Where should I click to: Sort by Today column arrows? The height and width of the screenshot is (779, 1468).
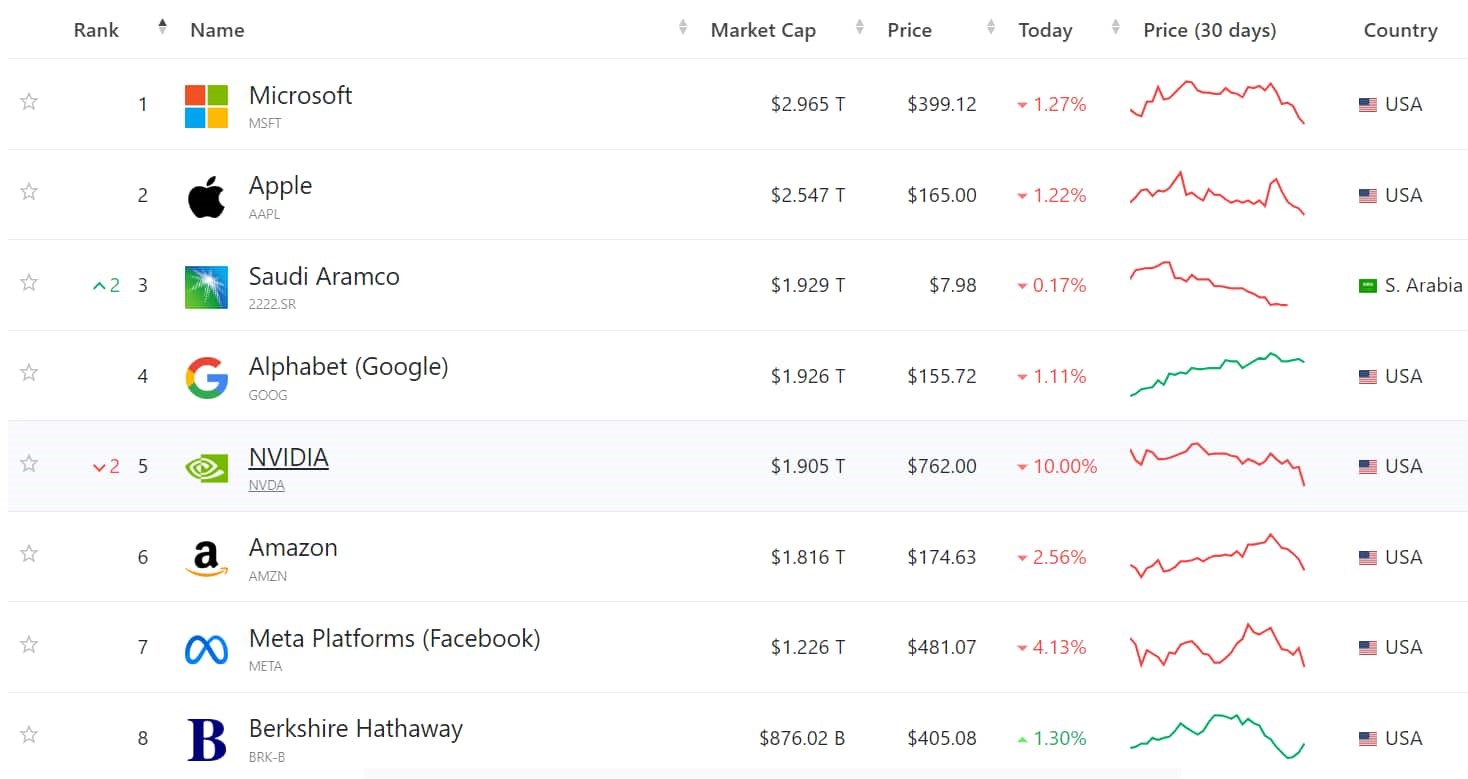[1115, 28]
